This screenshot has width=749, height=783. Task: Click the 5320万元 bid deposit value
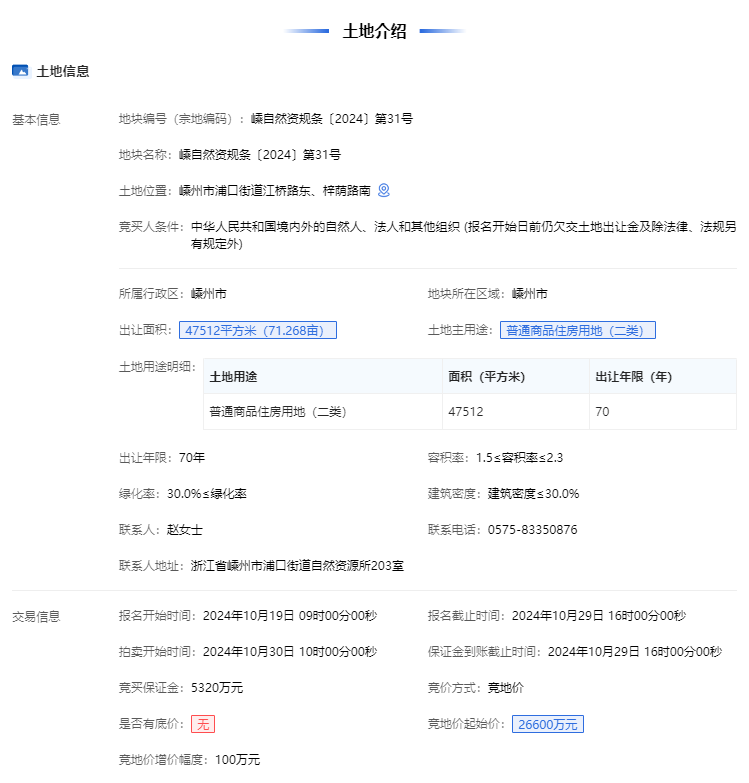tap(217, 688)
